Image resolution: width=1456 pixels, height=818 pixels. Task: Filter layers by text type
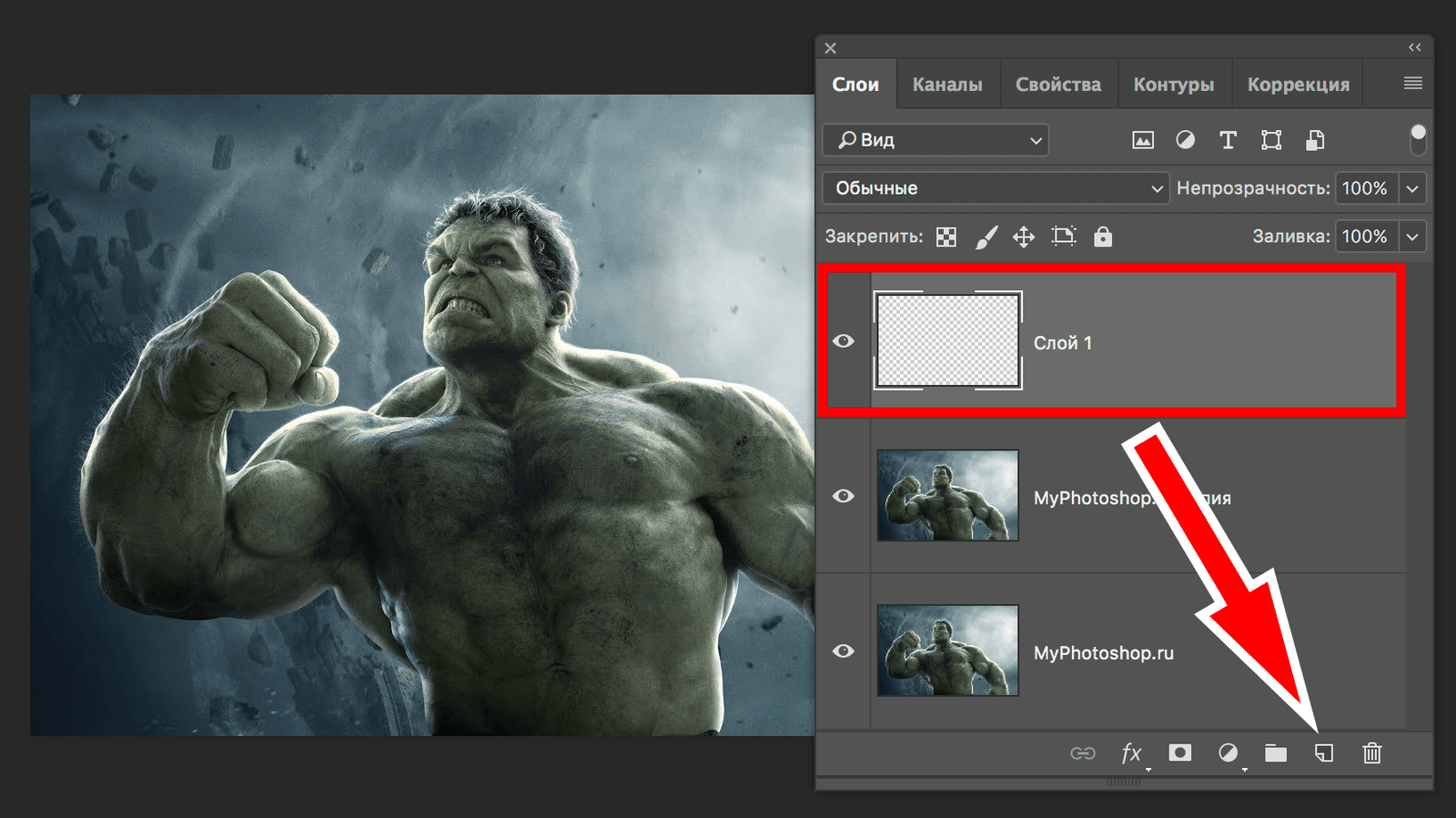tap(1228, 140)
